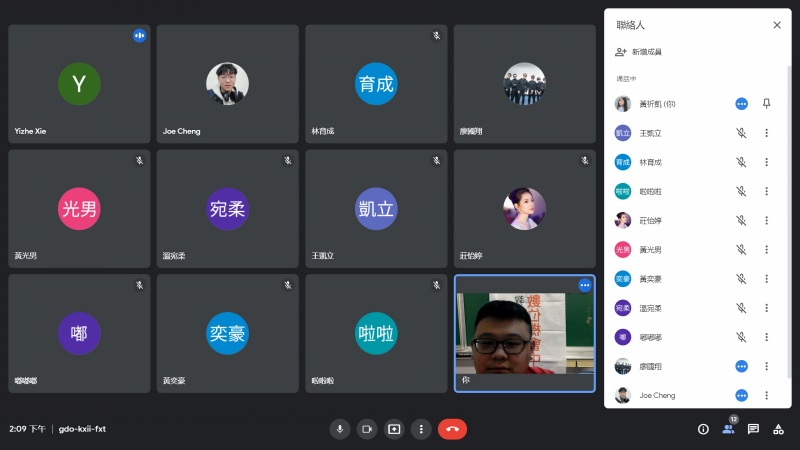Select 溫宛柔 in the contacts list
The width and height of the screenshot is (800, 450).
pos(650,308)
